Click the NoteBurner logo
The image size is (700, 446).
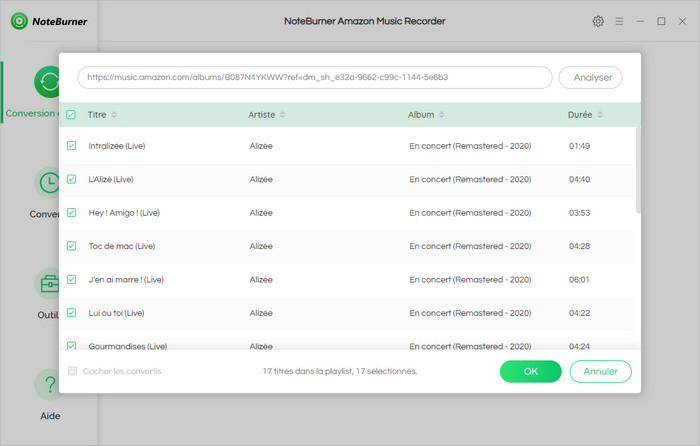point(49,21)
